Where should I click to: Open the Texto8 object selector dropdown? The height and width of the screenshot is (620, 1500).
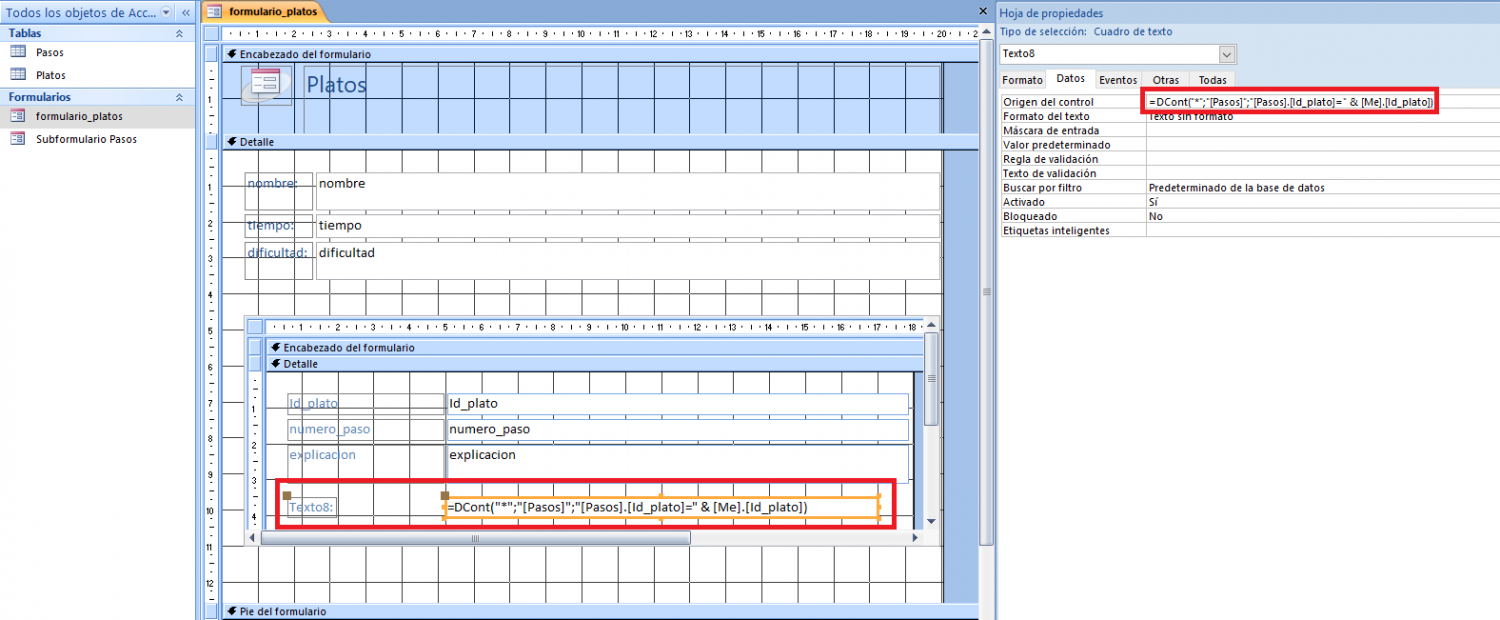coord(1228,54)
